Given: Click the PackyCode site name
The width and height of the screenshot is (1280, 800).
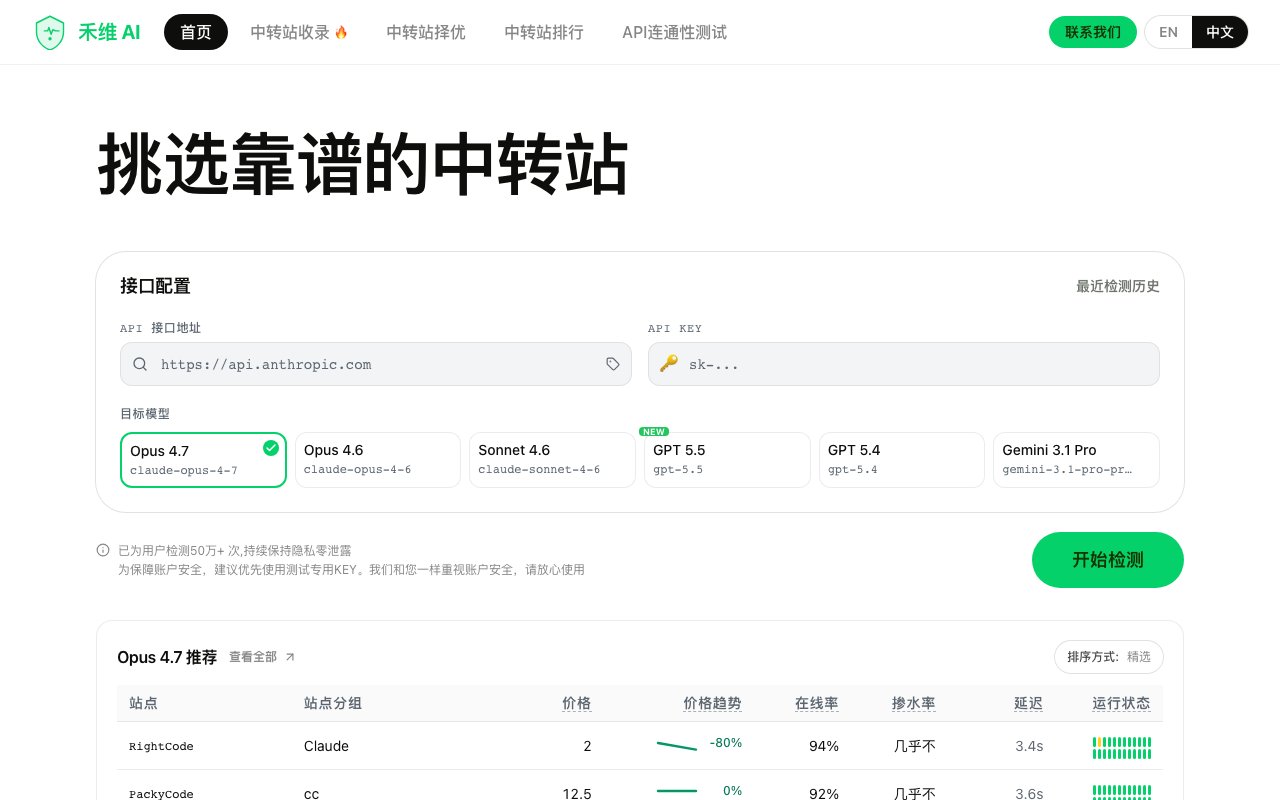Looking at the screenshot, I should click(x=161, y=794).
